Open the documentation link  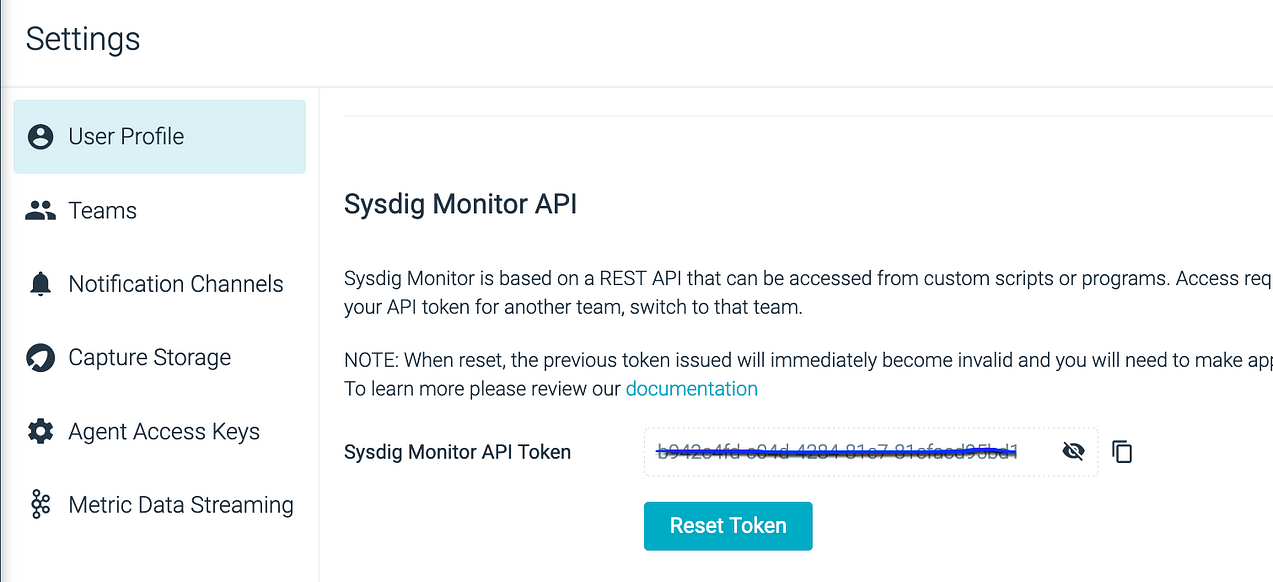point(692,389)
